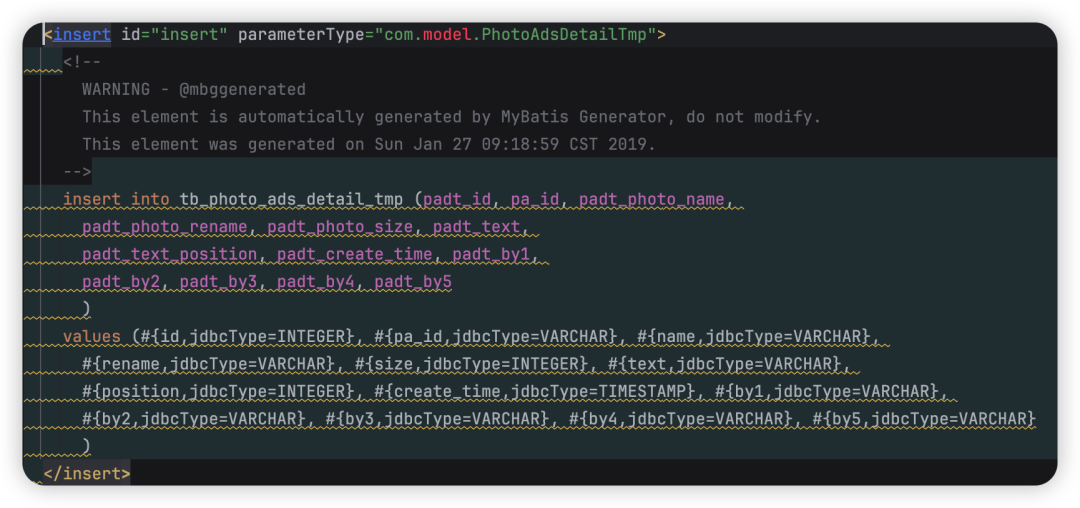The height and width of the screenshot is (508, 1080).
Task: Click the #{rename,jdbcType=VARCHAR} parameter
Action: click(x=208, y=363)
